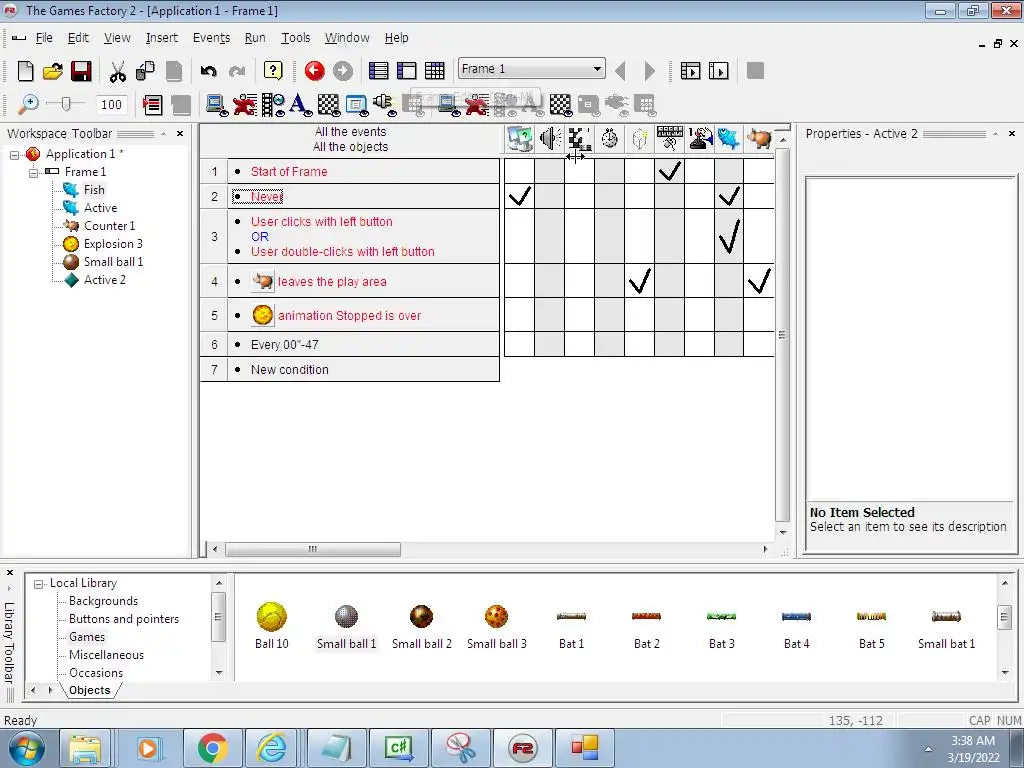The image size is (1024, 768).
Task: Toggle visibility of the active objects filter icon
Action: coord(244,104)
